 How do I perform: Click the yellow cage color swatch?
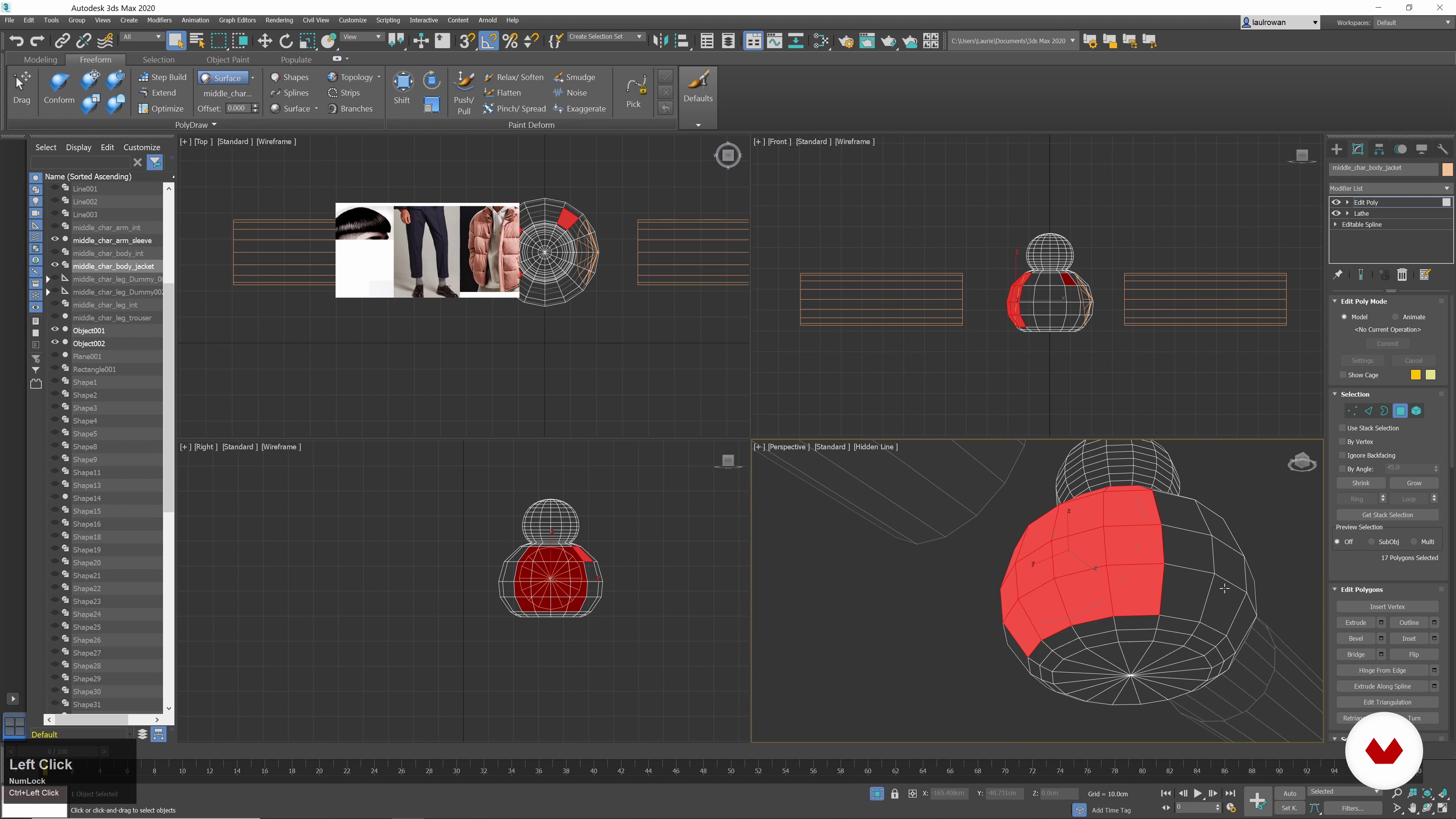tap(1415, 375)
